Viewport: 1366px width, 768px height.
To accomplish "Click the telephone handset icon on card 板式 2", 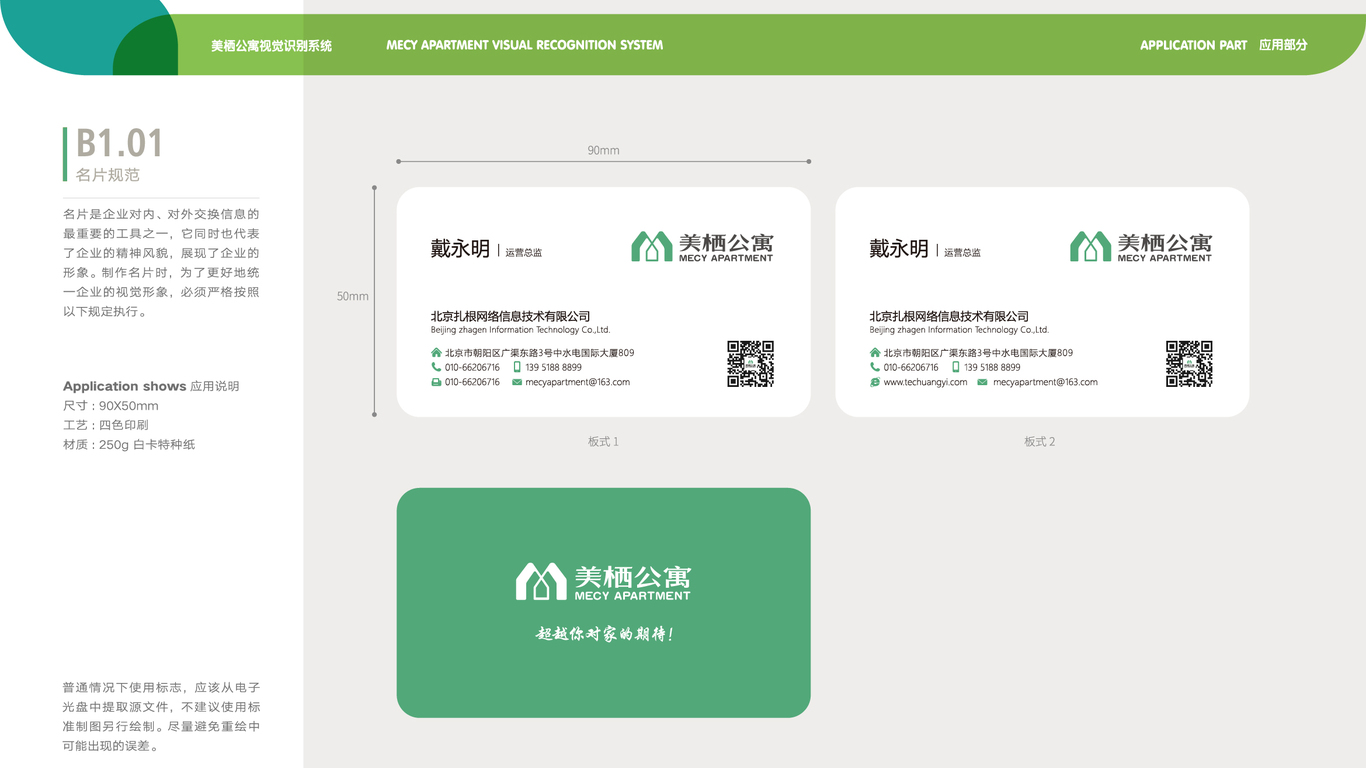I will click(x=875, y=367).
